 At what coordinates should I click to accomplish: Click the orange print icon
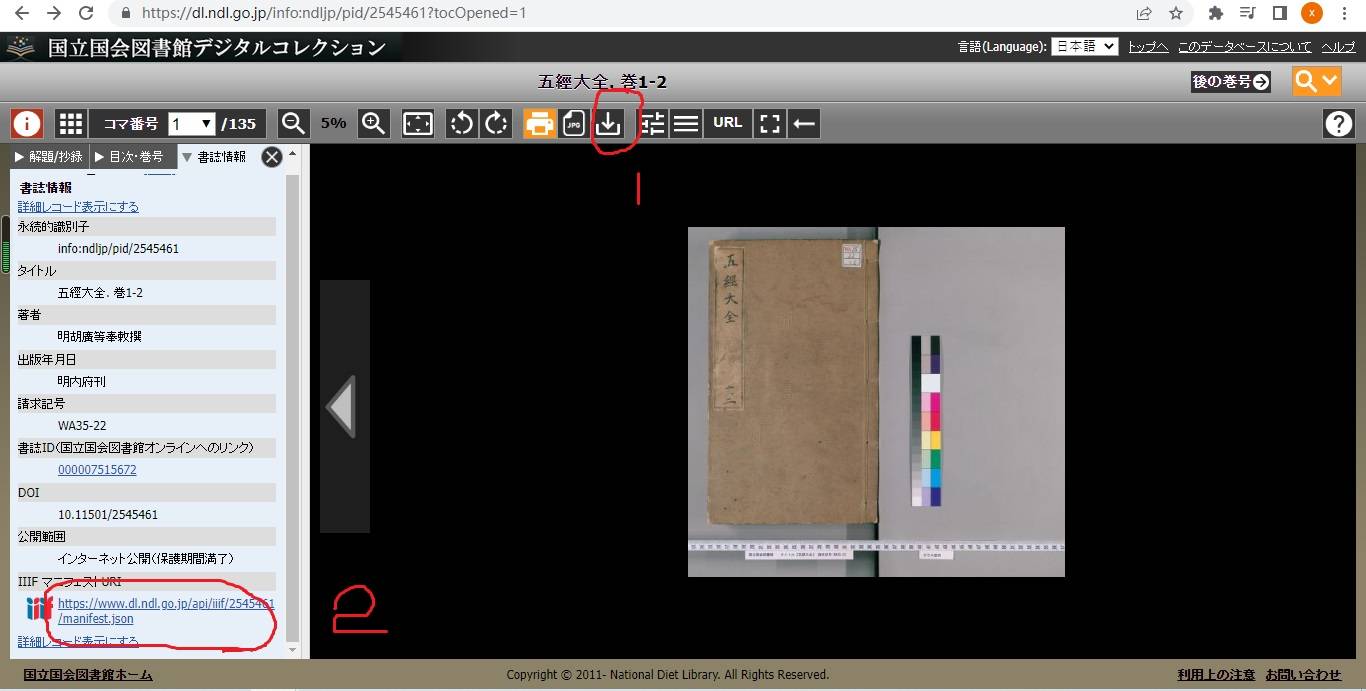pos(540,123)
